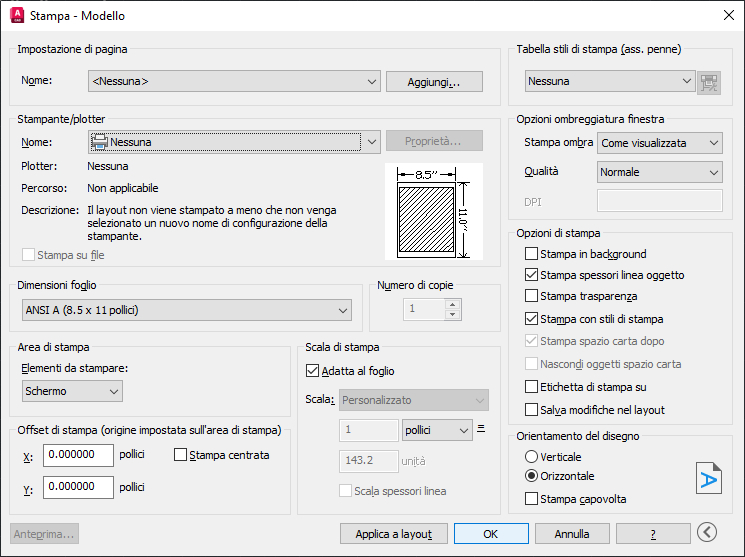745x557 pixels.
Task: Click the paper size preview thumbnail
Action: pos(434,213)
